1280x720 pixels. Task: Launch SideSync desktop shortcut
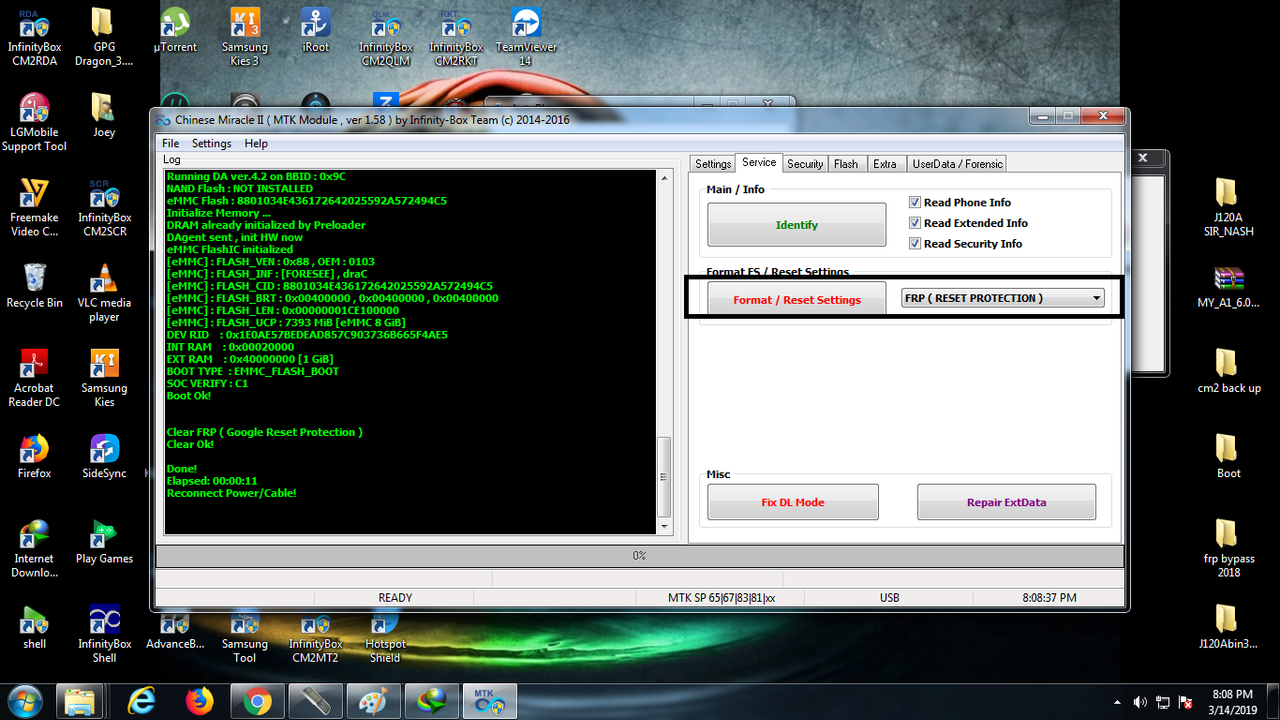tap(104, 456)
